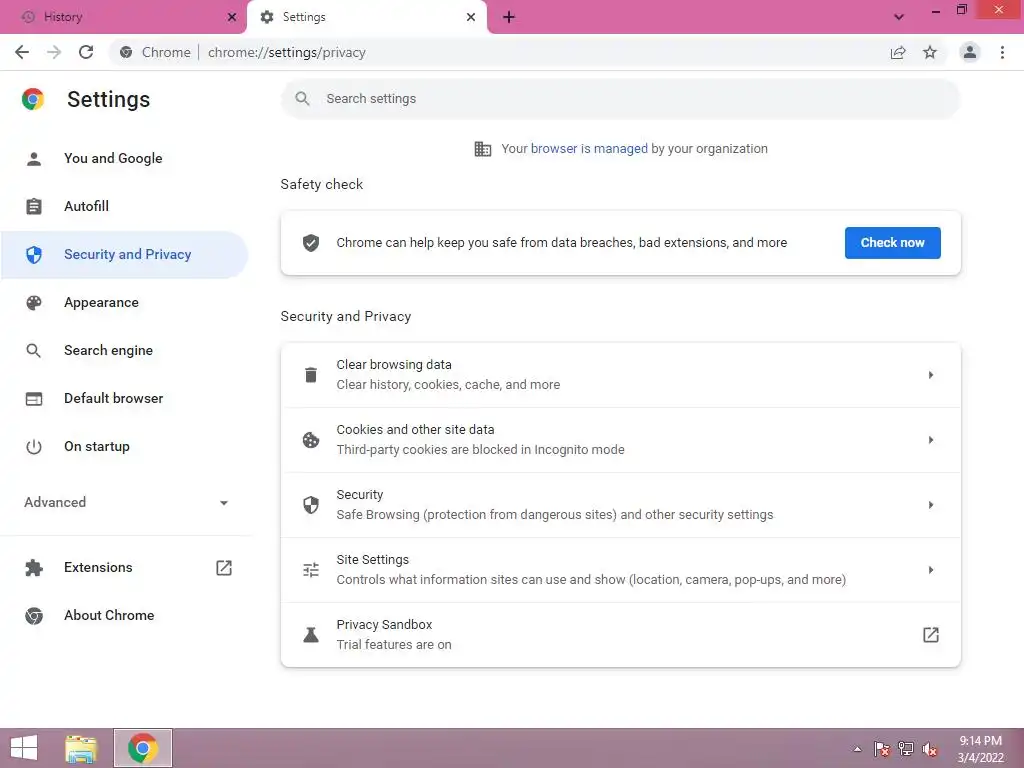Click the cookie icon
Image resolution: width=1024 pixels, height=768 pixels.
pos(311,440)
